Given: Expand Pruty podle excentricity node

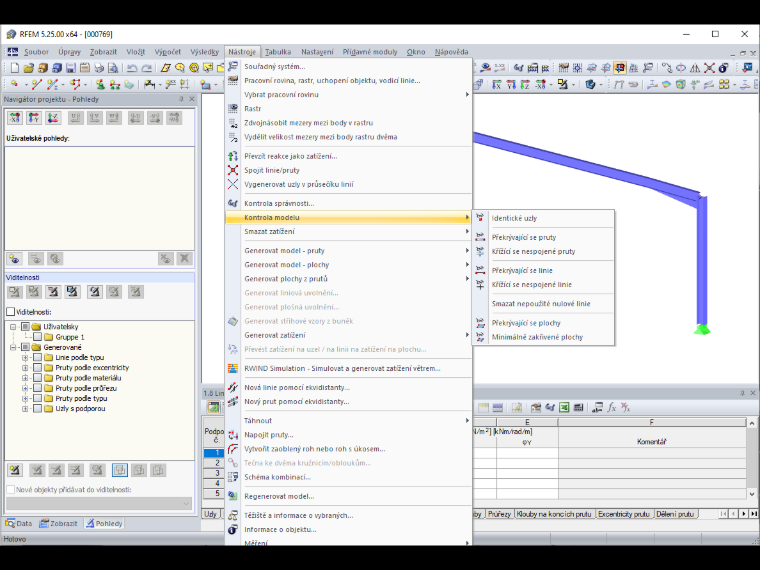Looking at the screenshot, I should (x=25, y=367).
